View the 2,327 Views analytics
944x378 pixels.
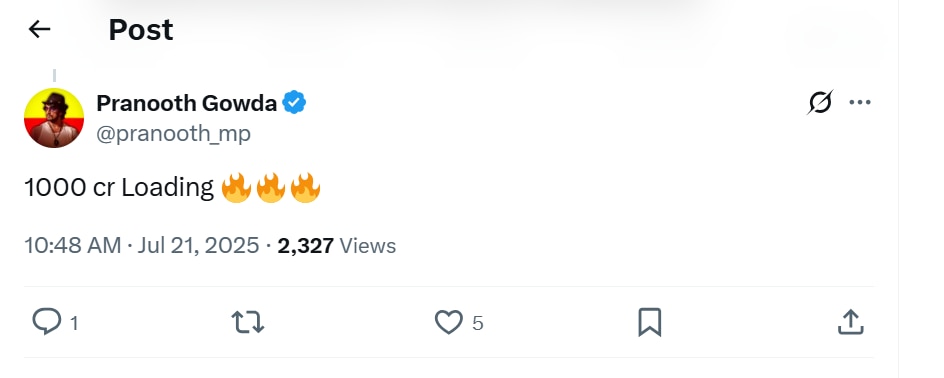tap(337, 246)
